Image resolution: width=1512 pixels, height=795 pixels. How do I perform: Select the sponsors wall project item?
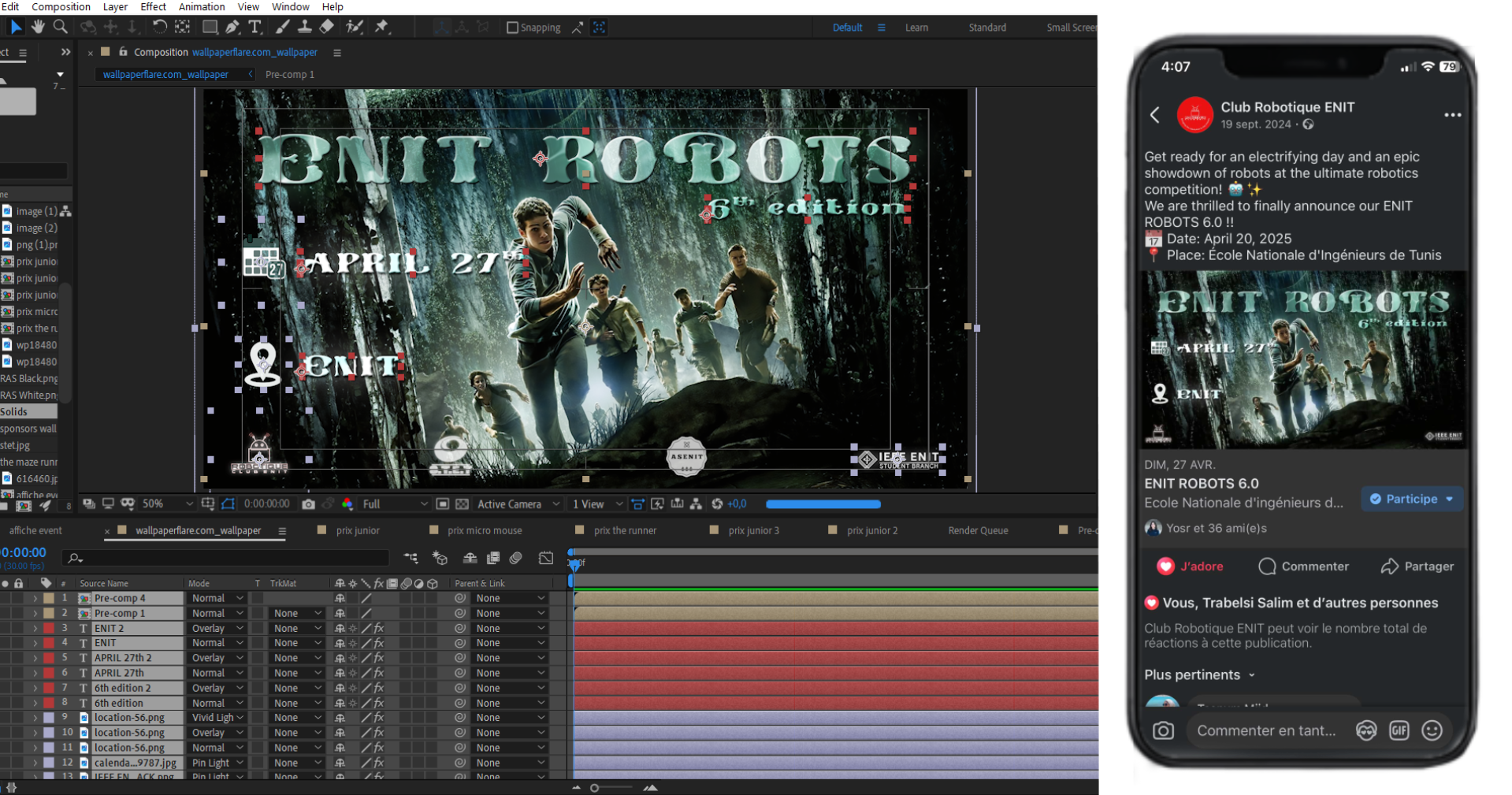coord(28,429)
